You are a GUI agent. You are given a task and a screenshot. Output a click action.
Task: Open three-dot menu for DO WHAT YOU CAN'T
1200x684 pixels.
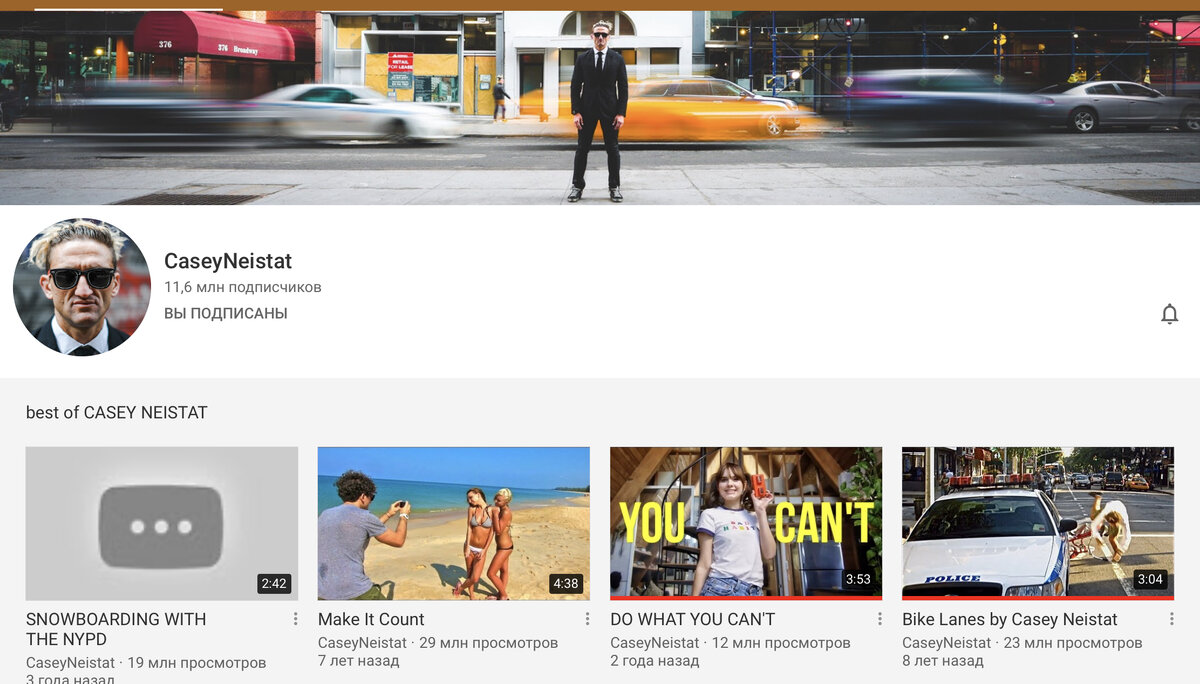[x=880, y=619]
